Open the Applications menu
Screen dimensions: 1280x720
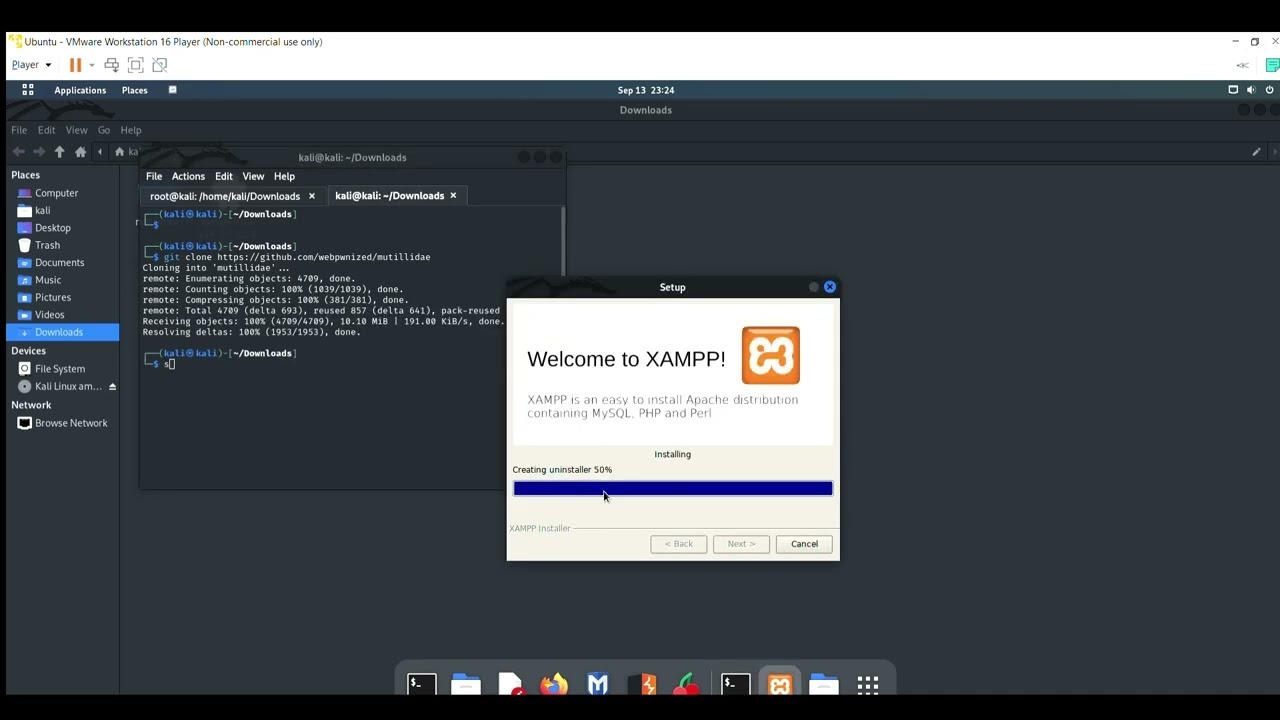pos(80,90)
